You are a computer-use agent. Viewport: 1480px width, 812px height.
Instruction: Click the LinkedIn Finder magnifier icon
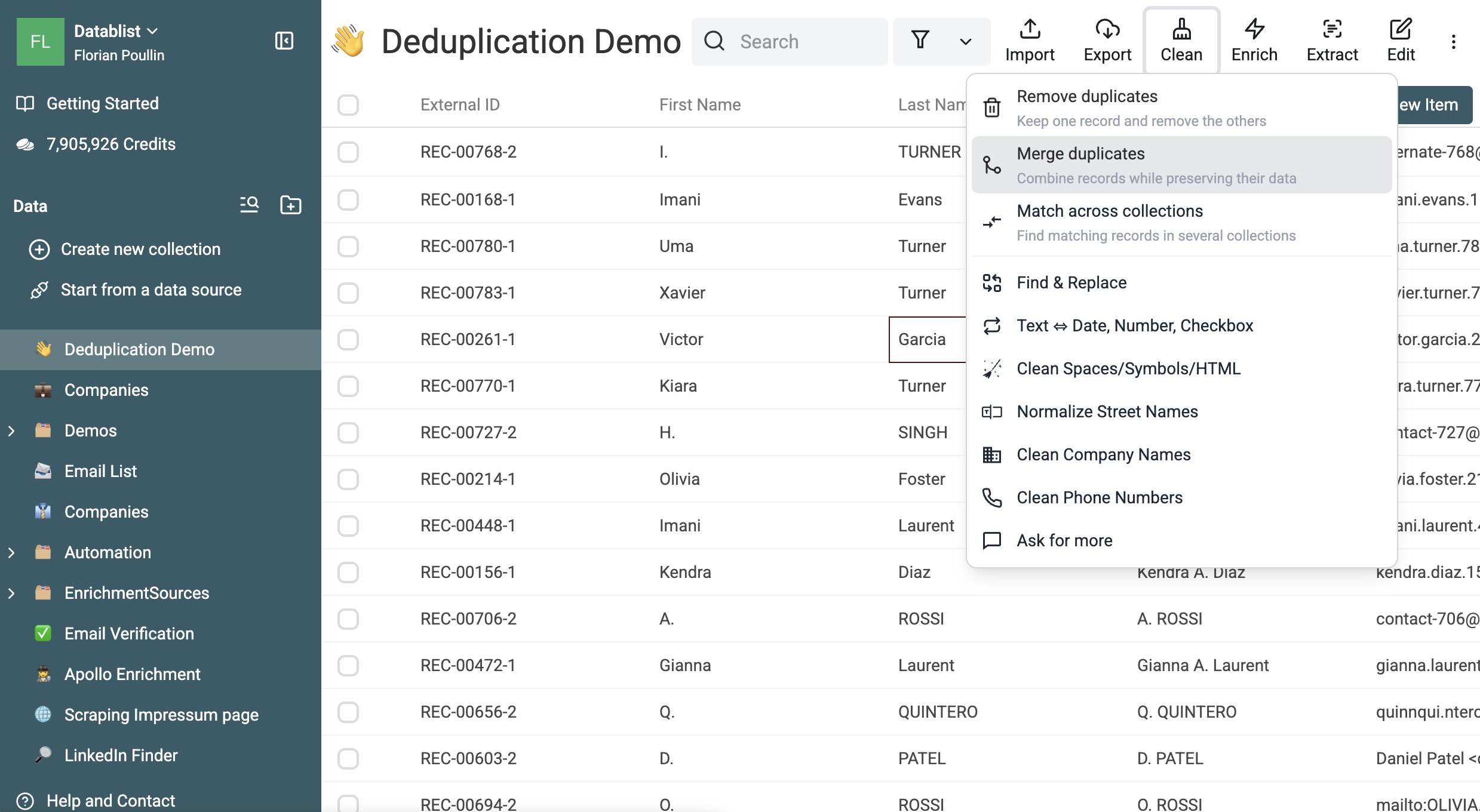43,755
